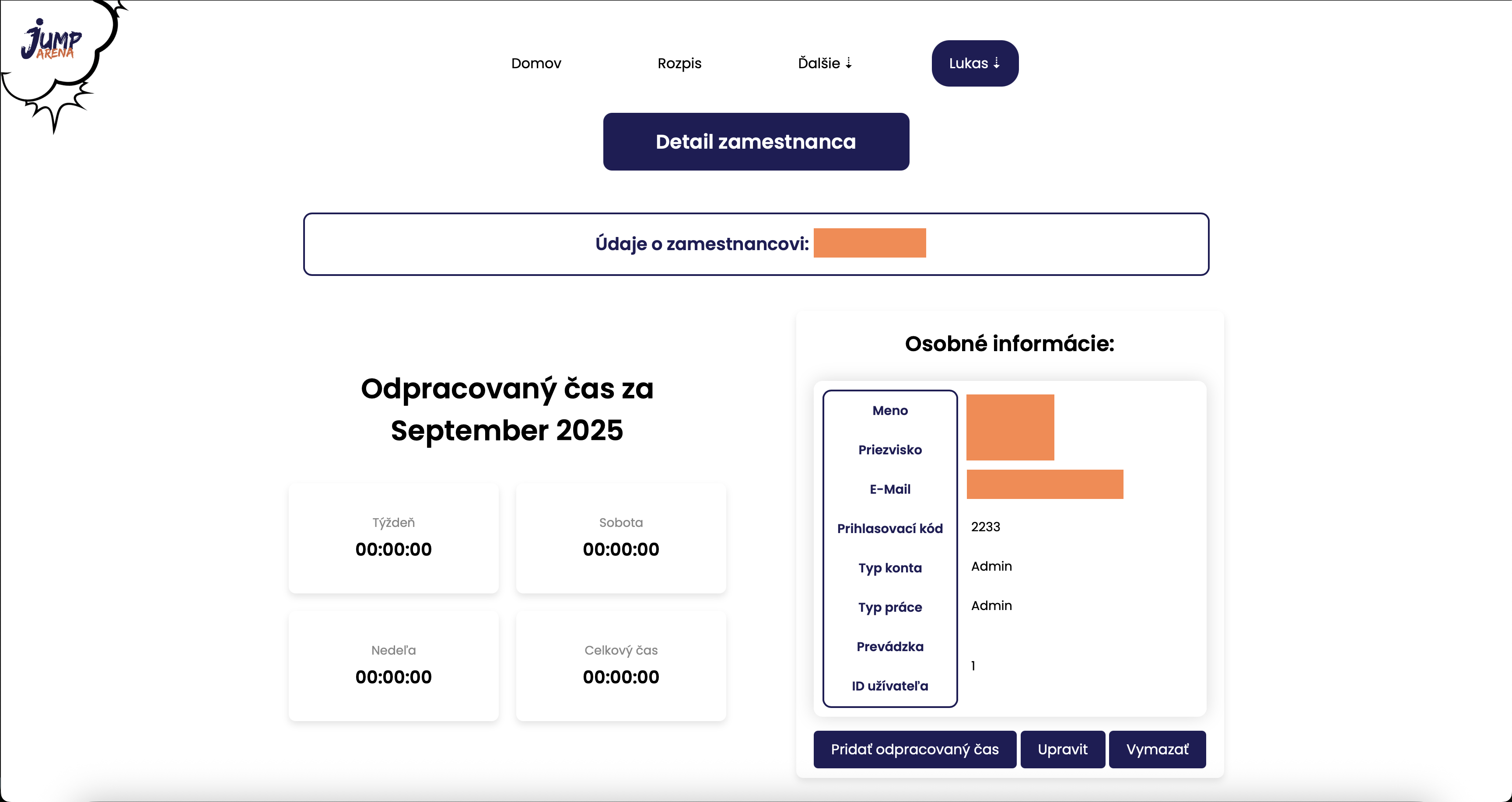The width and height of the screenshot is (1512, 802).
Task: Click the Detail zamestnanca heading banner
Action: click(756, 141)
